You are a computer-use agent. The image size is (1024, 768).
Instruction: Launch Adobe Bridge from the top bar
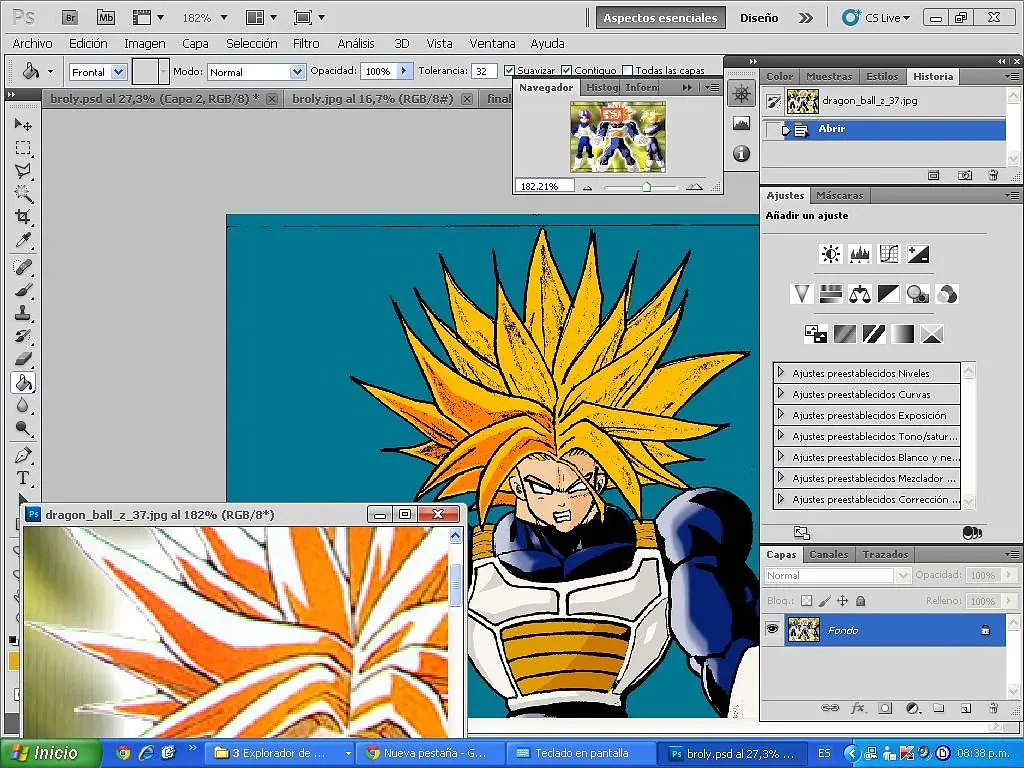pyautogui.click(x=70, y=18)
